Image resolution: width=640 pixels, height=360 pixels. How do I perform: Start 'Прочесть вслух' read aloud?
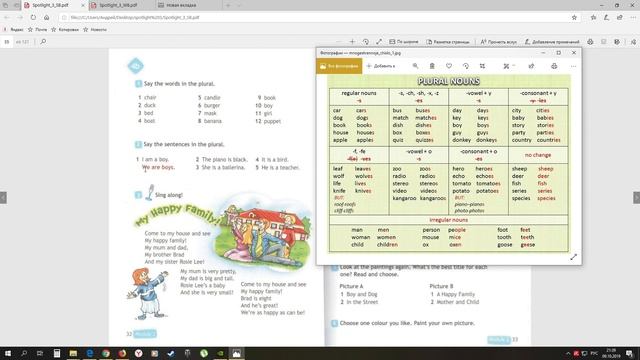pyautogui.click(x=498, y=42)
